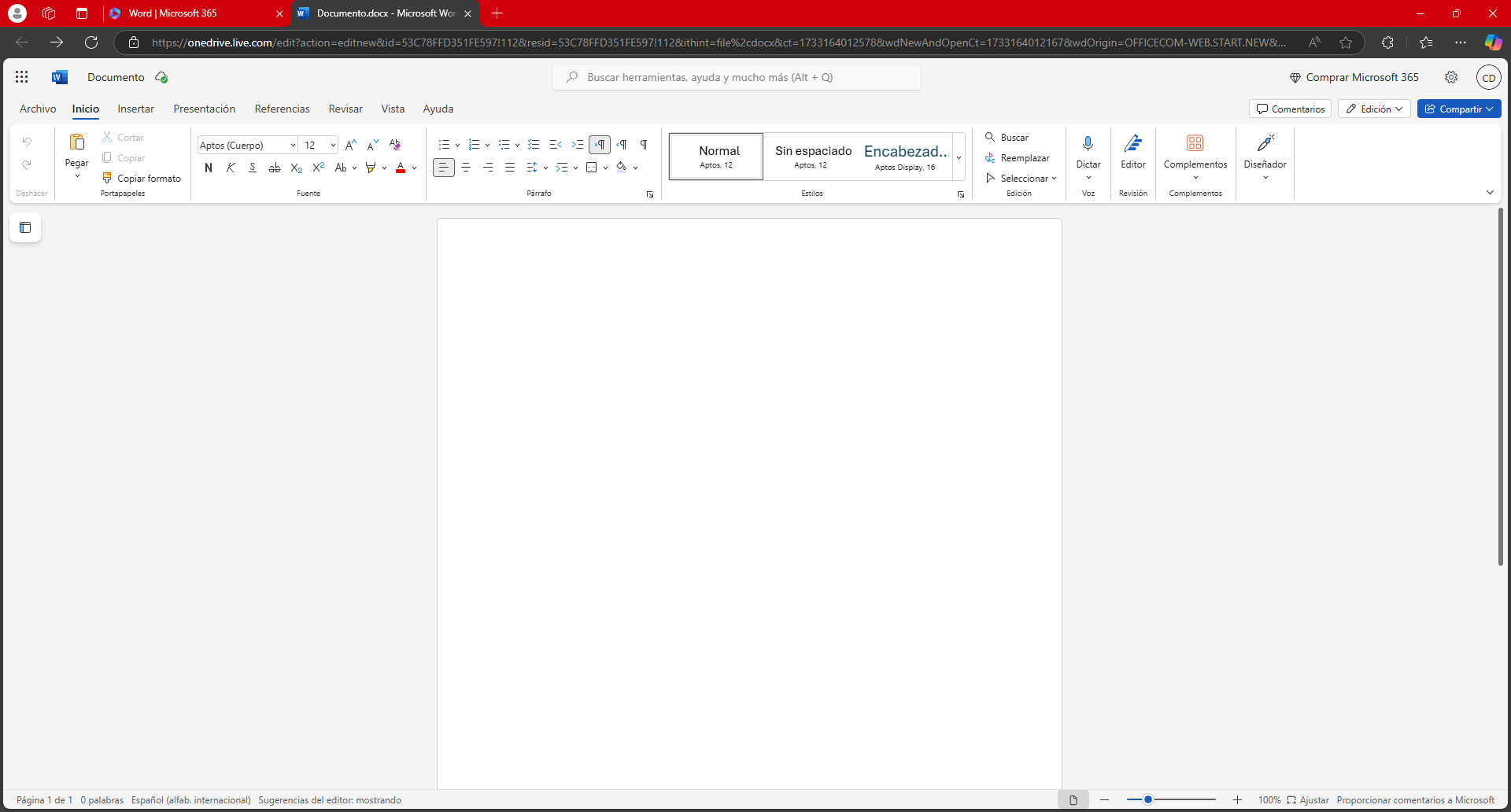Click the Buscar herramientas search box
Viewport: 1511px width, 812px height.
[x=736, y=78]
